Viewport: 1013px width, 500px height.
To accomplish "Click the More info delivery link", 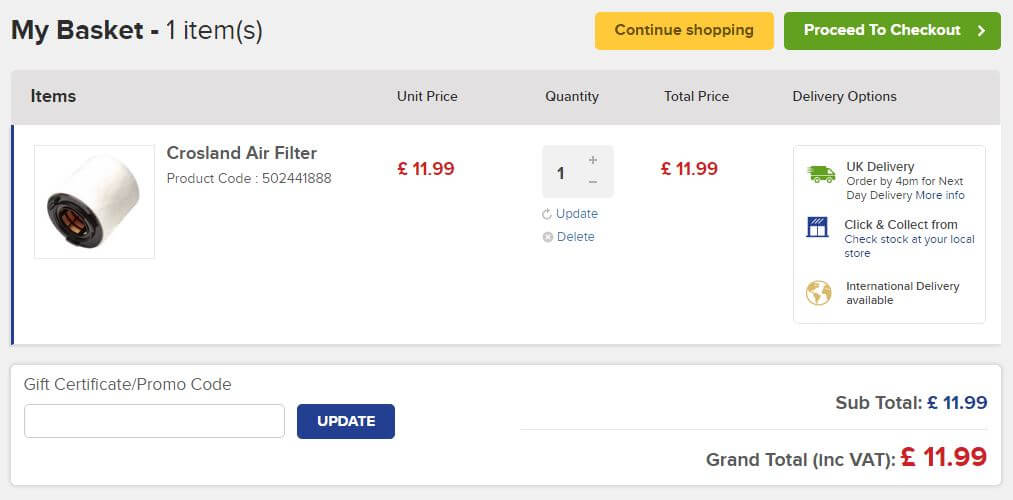I will pyautogui.click(x=940, y=195).
